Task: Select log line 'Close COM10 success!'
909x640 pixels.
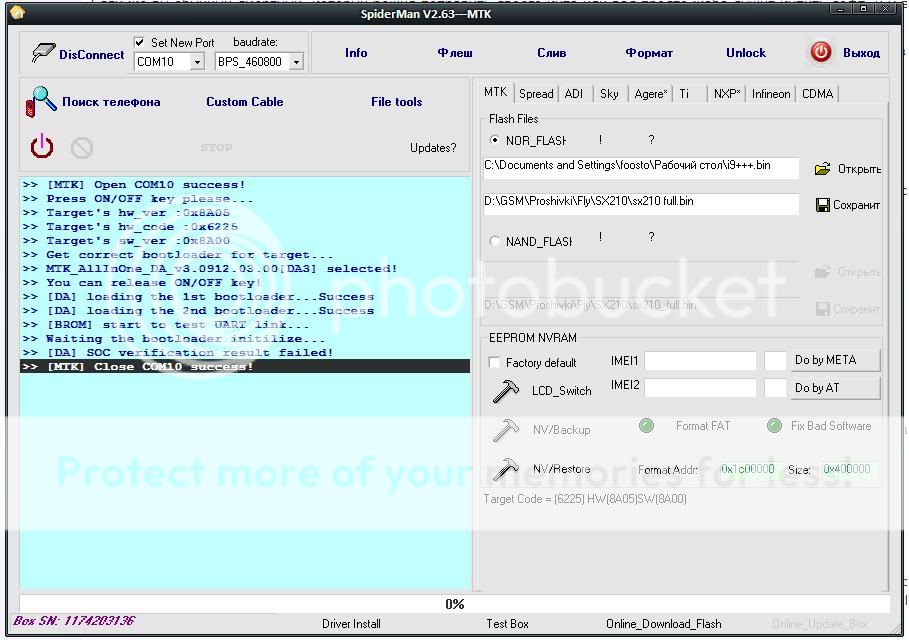Action: 245,366
